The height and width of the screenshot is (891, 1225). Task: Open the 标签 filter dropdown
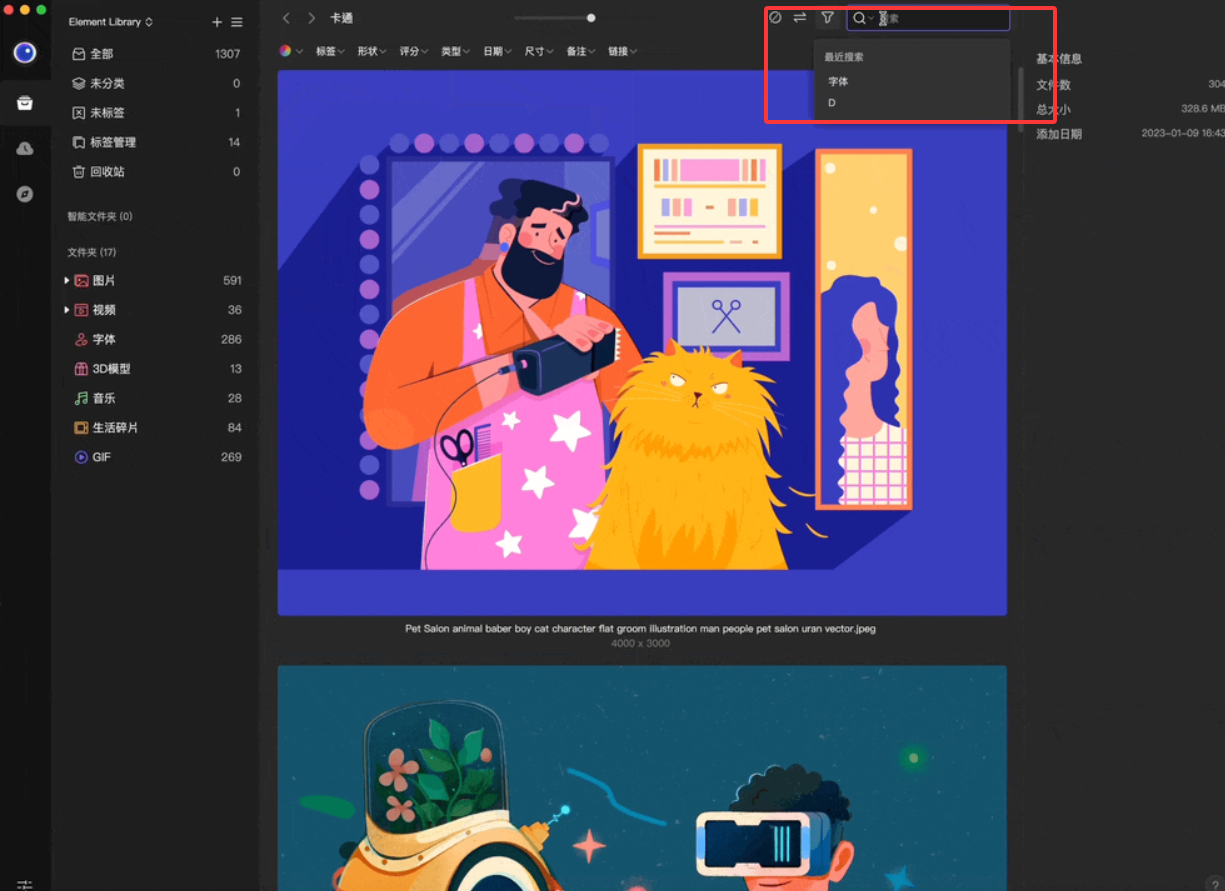pos(330,51)
